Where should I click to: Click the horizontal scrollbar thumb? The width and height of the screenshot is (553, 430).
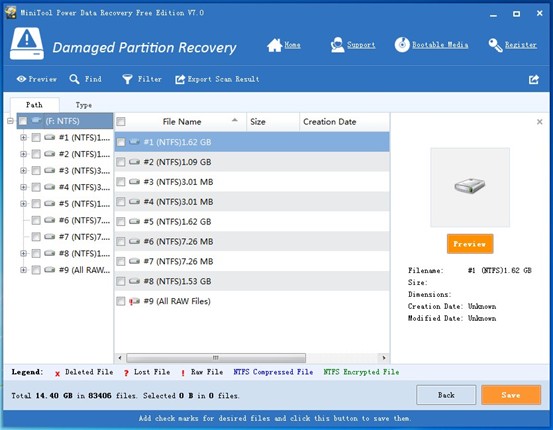[216, 358]
